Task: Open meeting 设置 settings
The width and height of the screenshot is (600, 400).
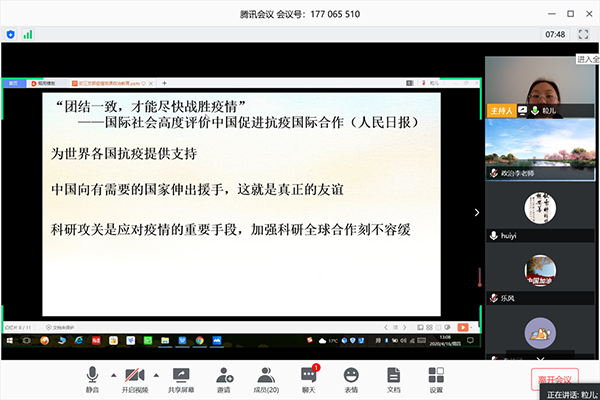Action: [436, 379]
